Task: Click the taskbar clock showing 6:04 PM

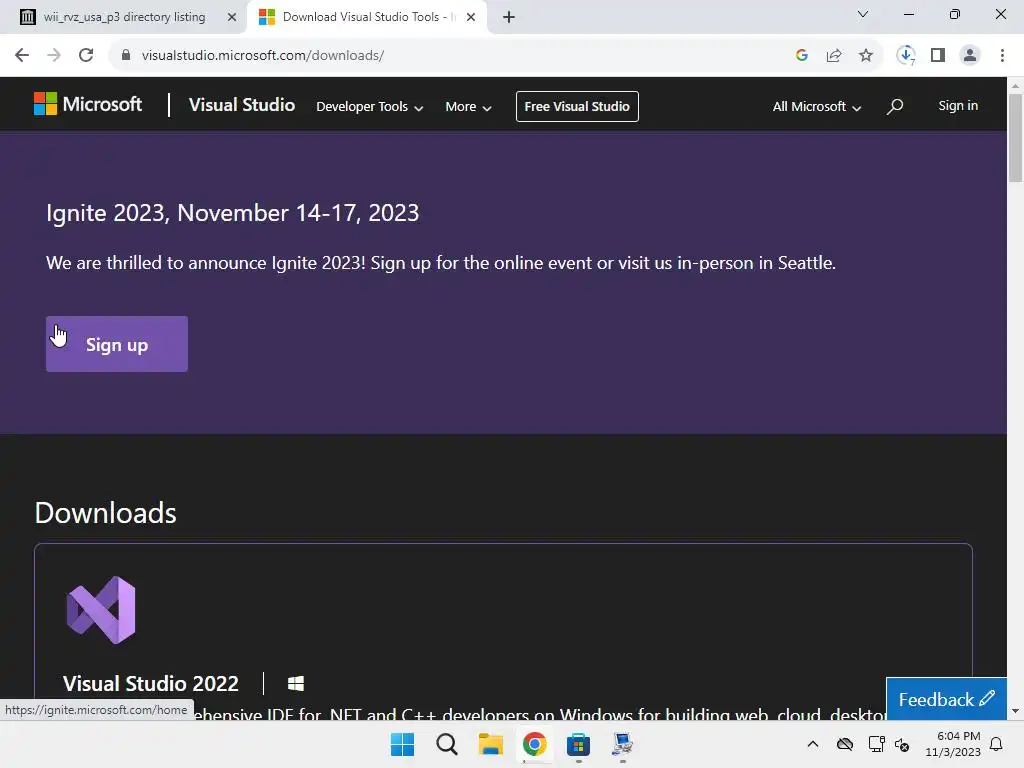Action: (x=953, y=744)
